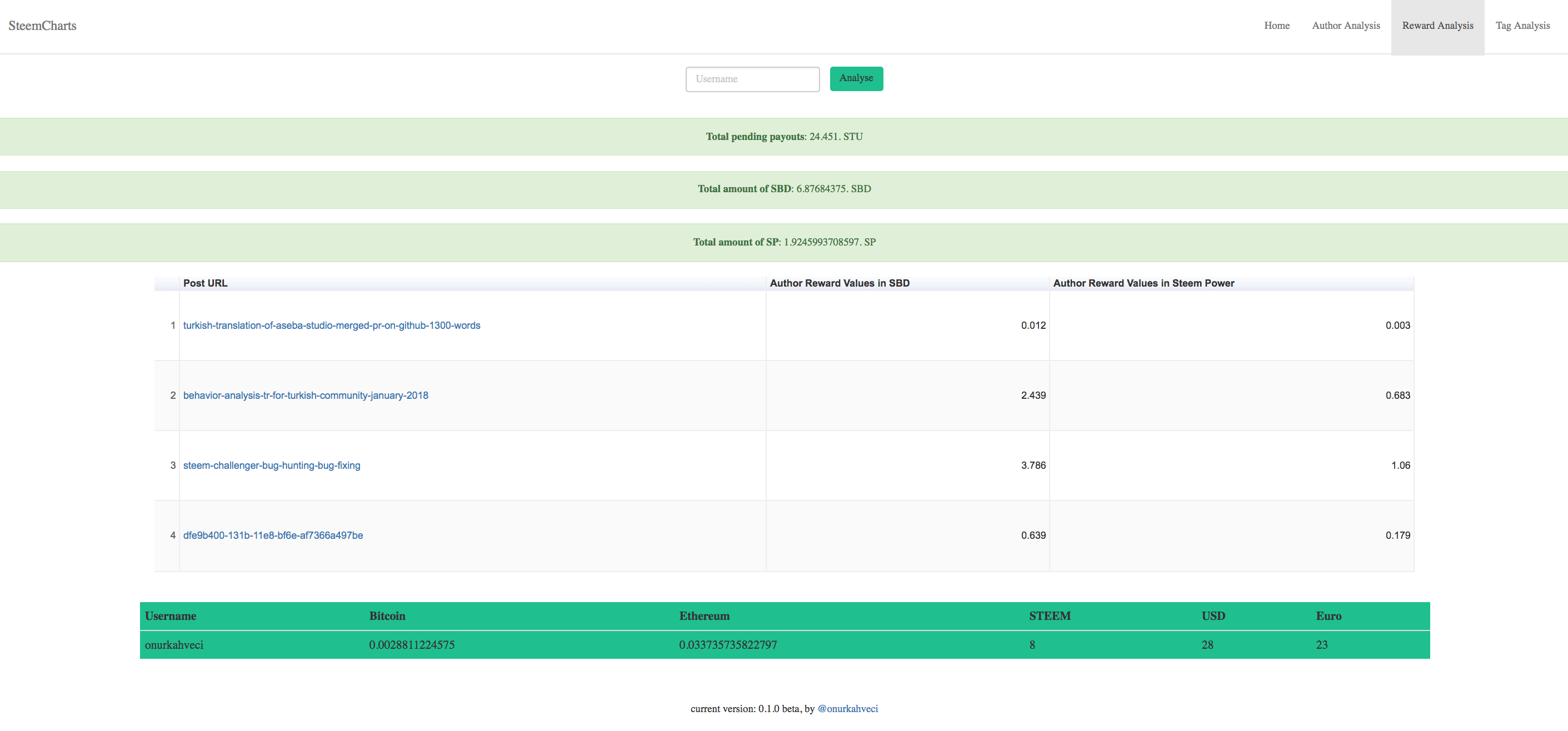Go to the Home nav item
The height and width of the screenshot is (731, 1568).
pos(1276,26)
